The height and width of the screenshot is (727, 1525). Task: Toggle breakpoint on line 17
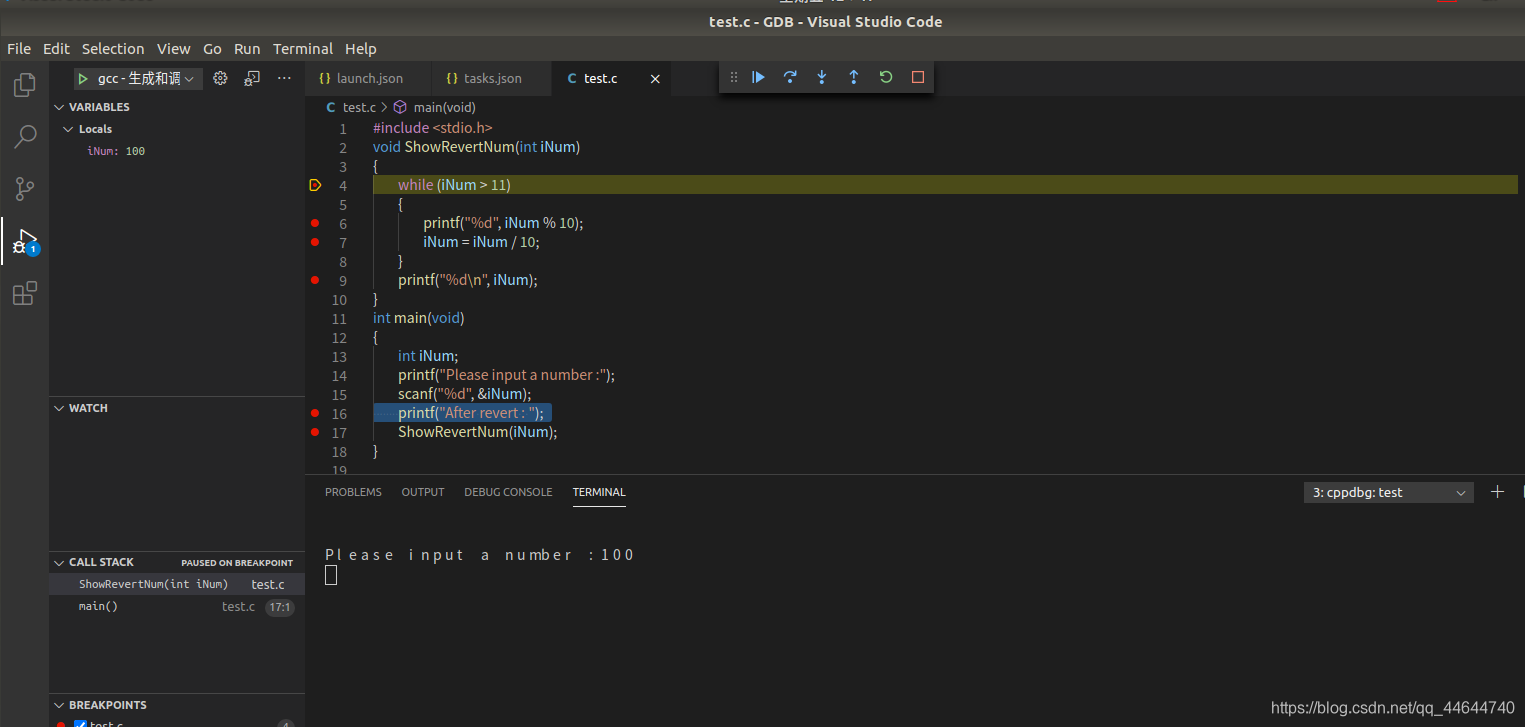tap(315, 432)
